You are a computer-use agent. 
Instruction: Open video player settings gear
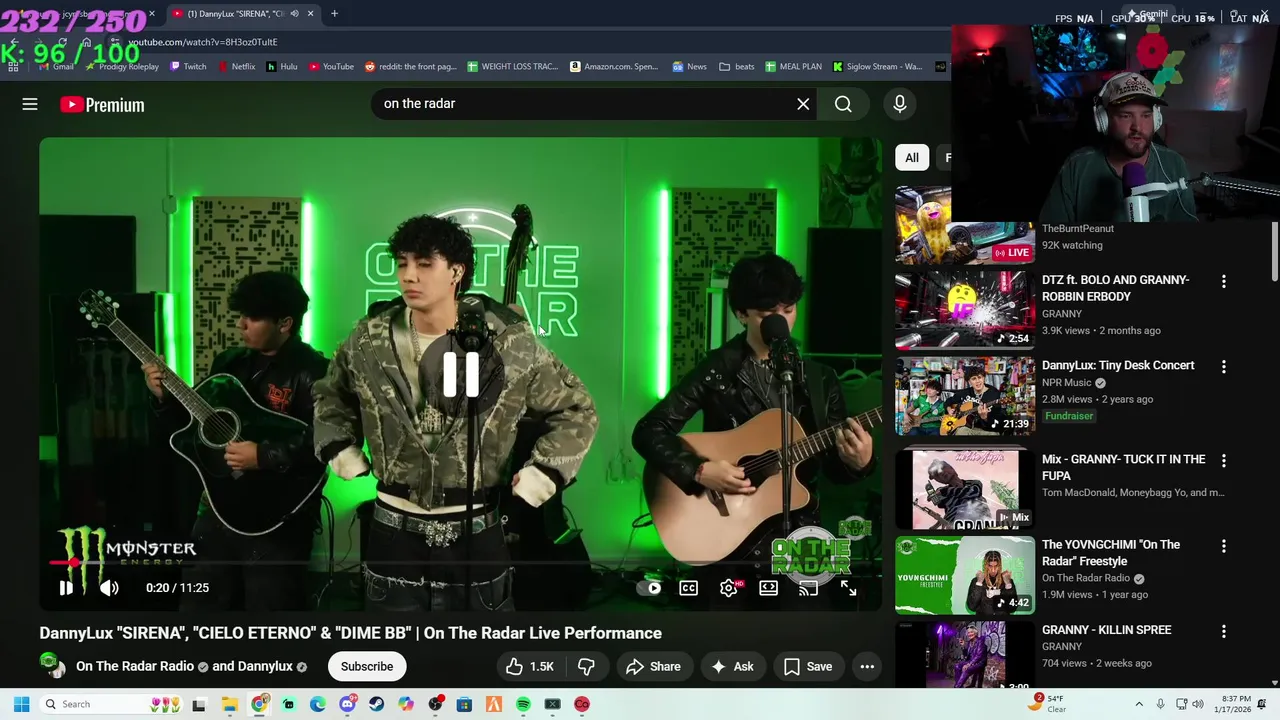(729, 588)
